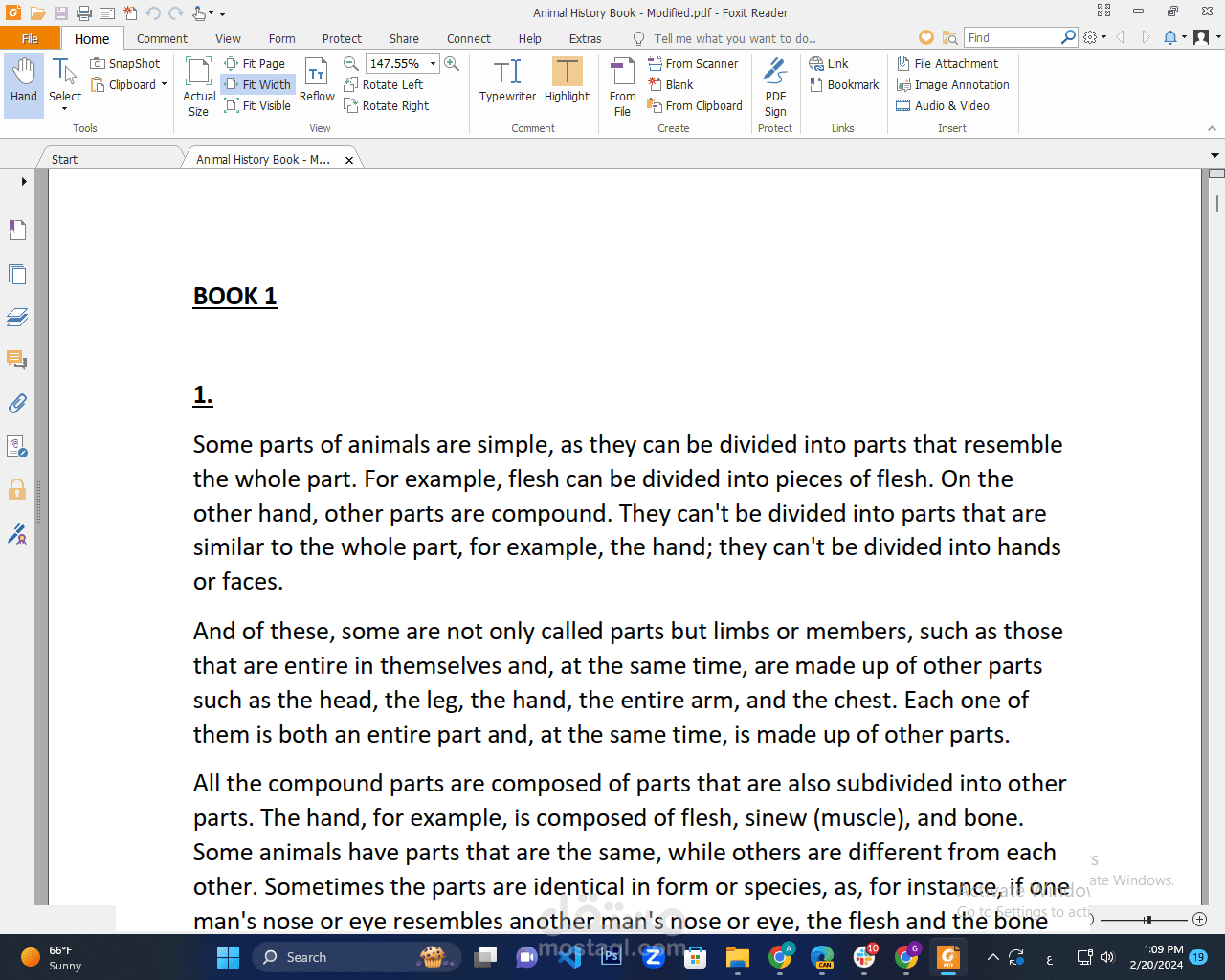Collapse the ribbon with the chevron
This screenshot has width=1225, height=980.
(1212, 128)
